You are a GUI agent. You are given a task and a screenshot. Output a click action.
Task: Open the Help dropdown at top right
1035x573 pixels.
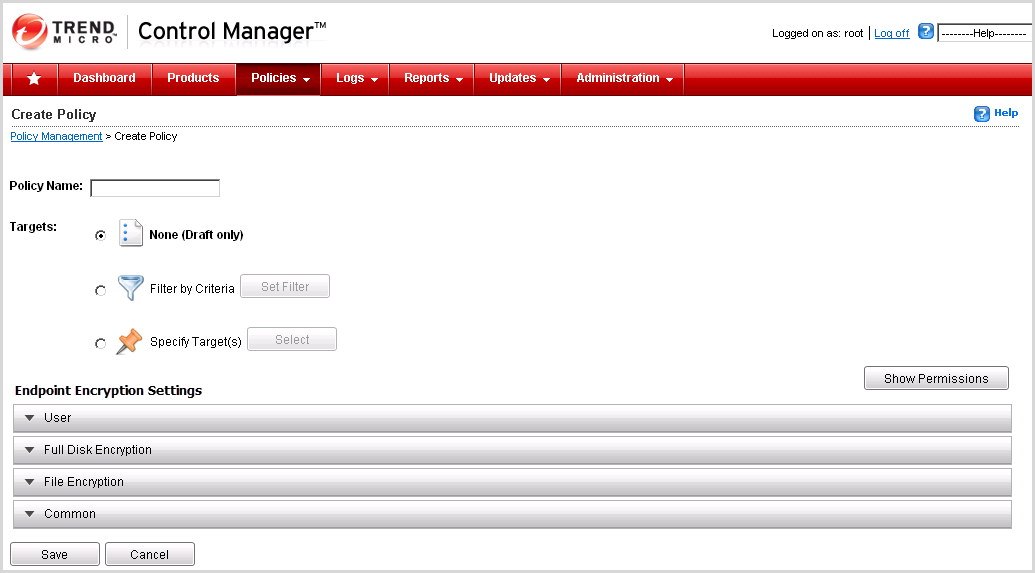point(985,33)
